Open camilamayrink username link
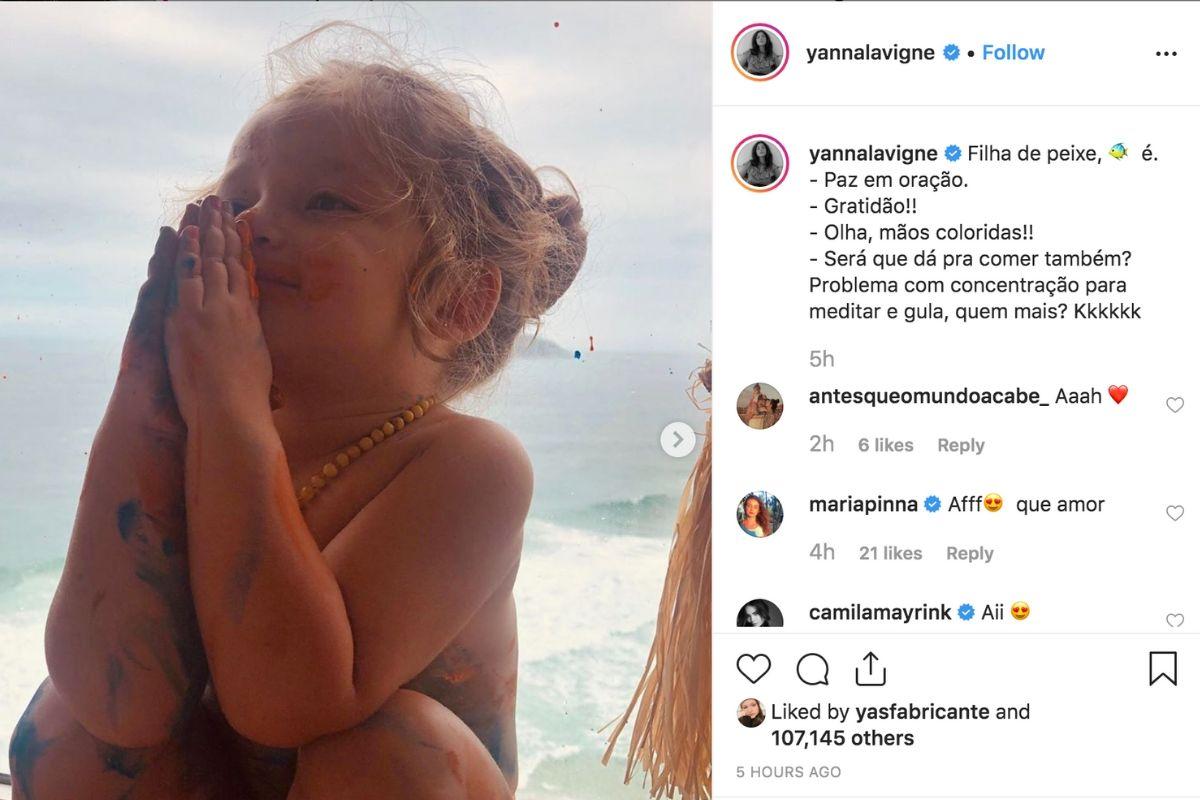The image size is (1200, 800). tap(878, 612)
